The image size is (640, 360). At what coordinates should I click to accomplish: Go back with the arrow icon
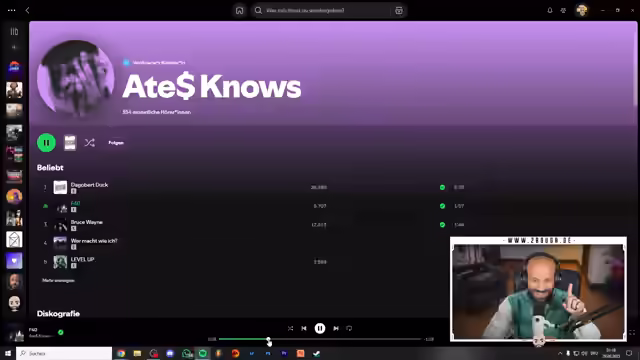click(27, 10)
